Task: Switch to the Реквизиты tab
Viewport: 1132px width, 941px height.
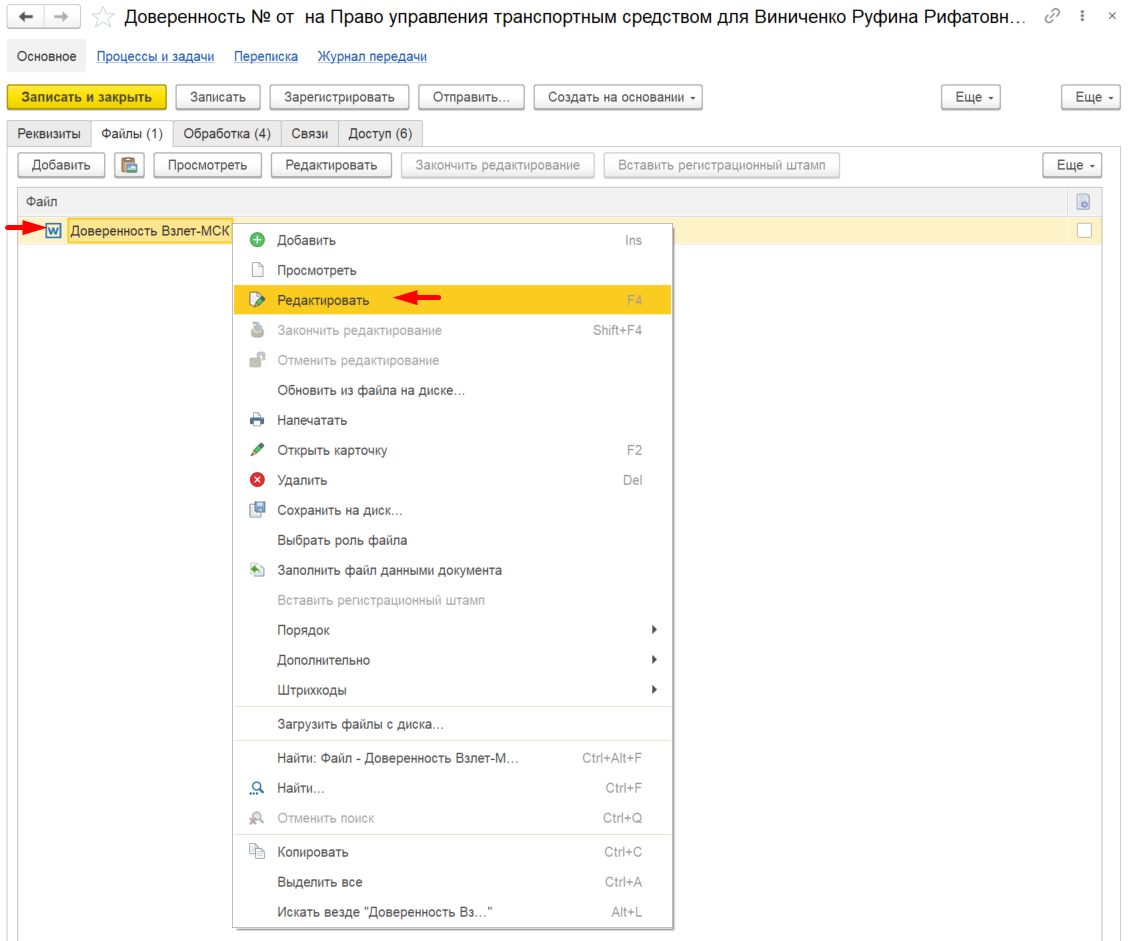Action: (49, 134)
